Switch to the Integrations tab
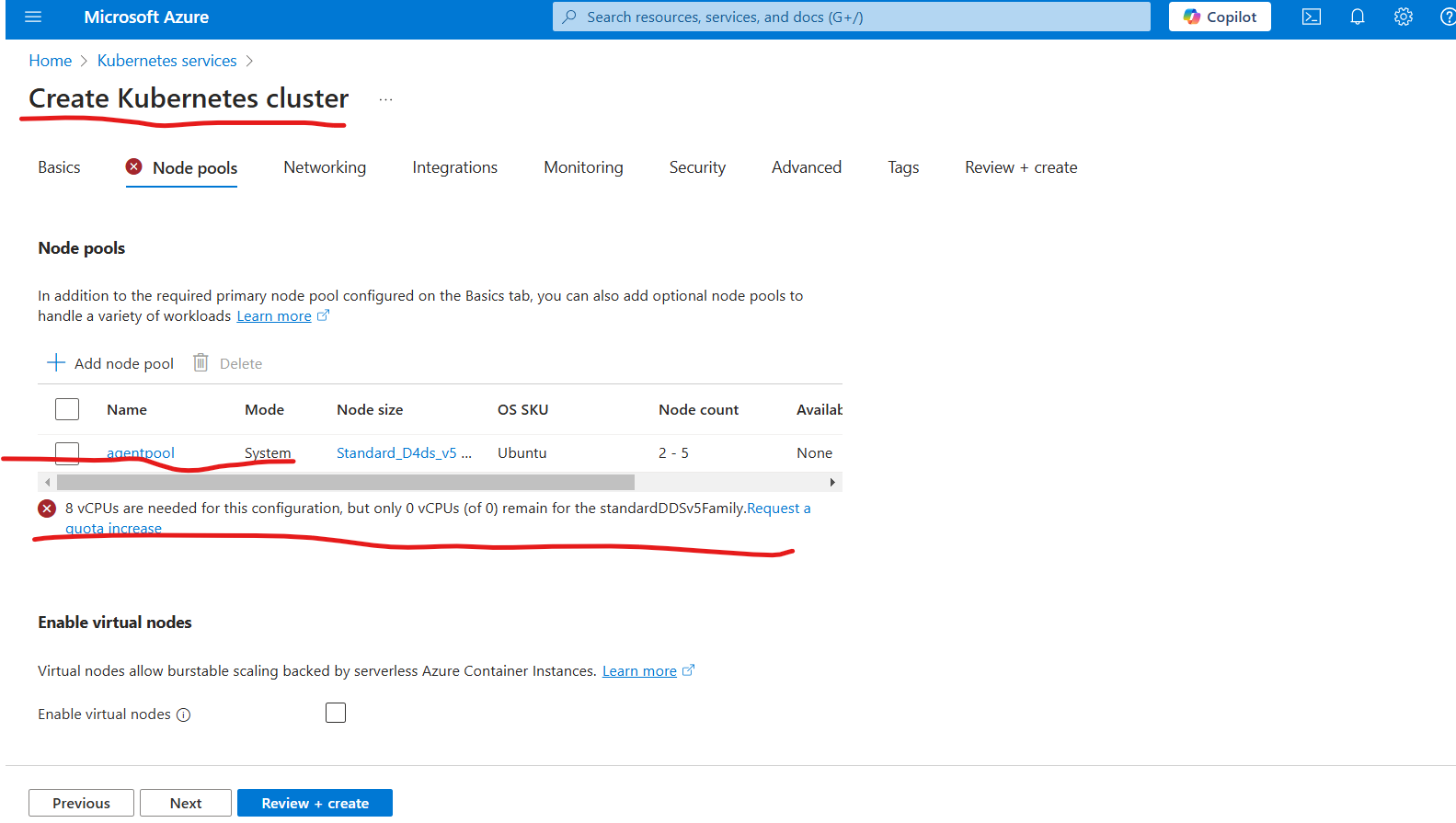This screenshot has width=1456, height=823. (454, 167)
